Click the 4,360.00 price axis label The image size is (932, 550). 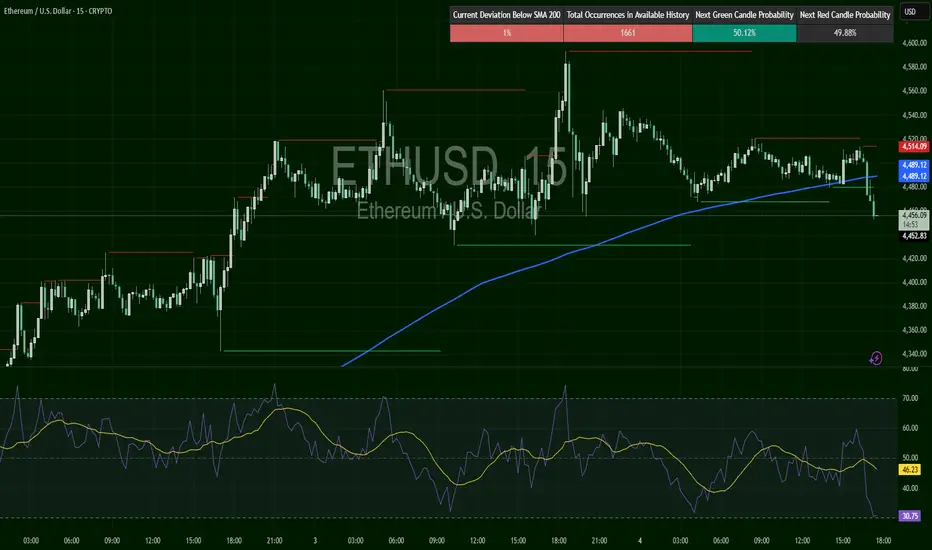(914, 330)
